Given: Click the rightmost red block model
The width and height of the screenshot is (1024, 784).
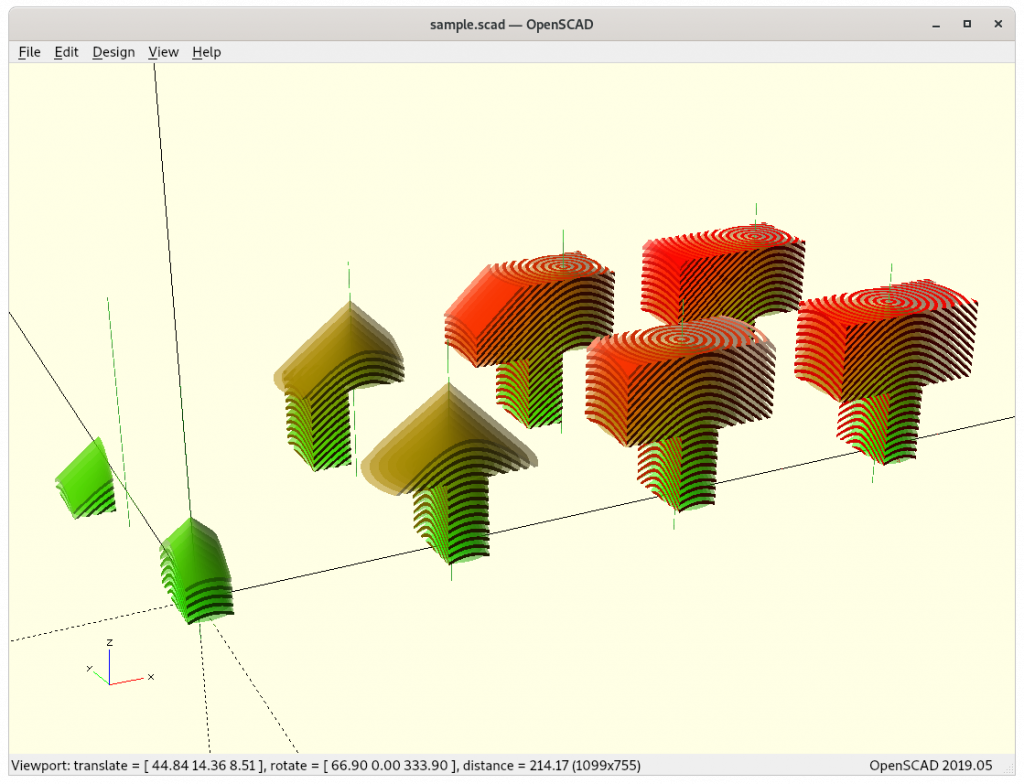Looking at the screenshot, I should coord(886,372).
